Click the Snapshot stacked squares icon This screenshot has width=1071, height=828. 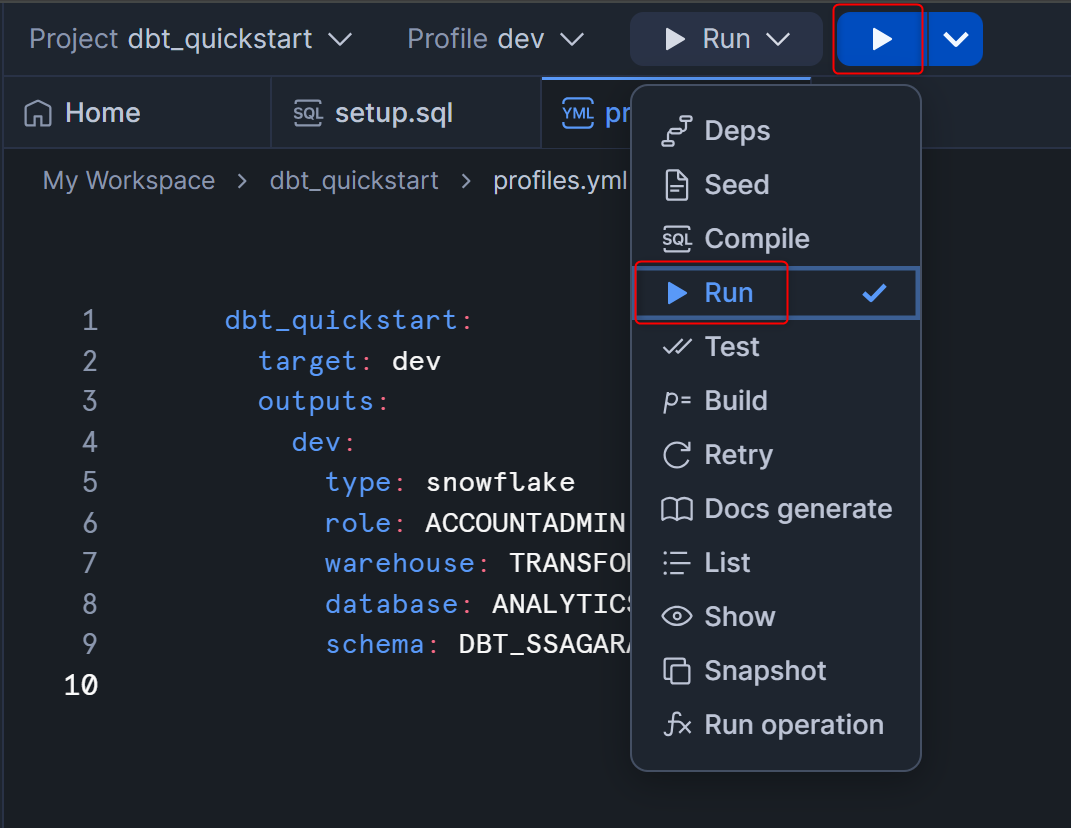677,671
